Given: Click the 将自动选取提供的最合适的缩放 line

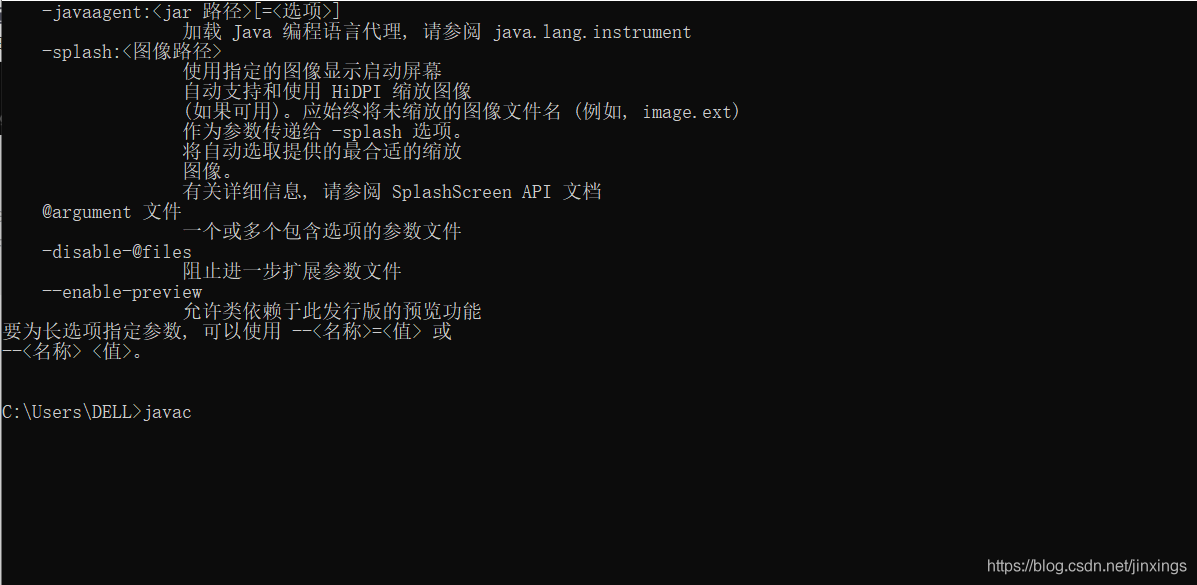Looking at the screenshot, I should click(322, 152).
